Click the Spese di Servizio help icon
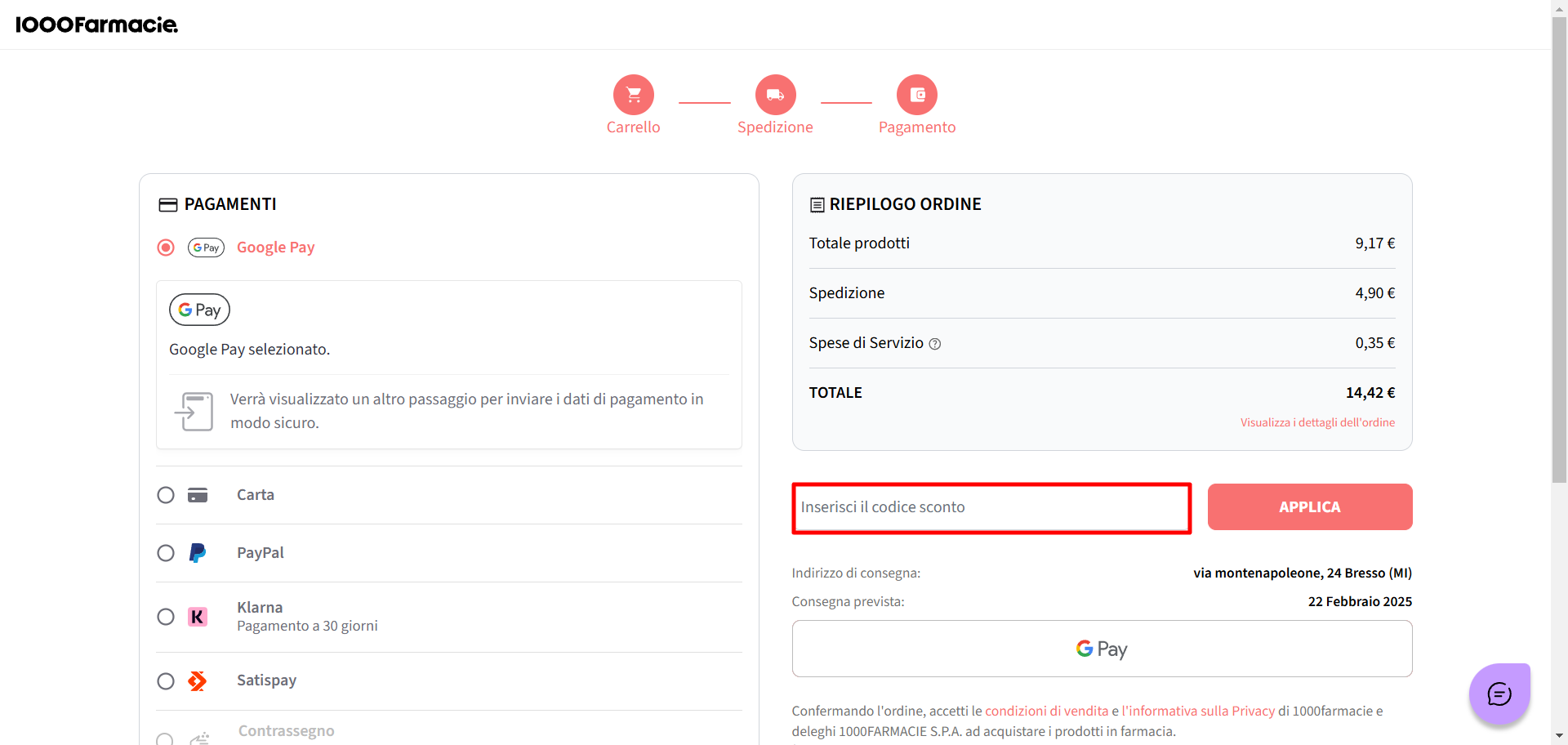Screen dimensions: 1568x745 tap(935, 344)
